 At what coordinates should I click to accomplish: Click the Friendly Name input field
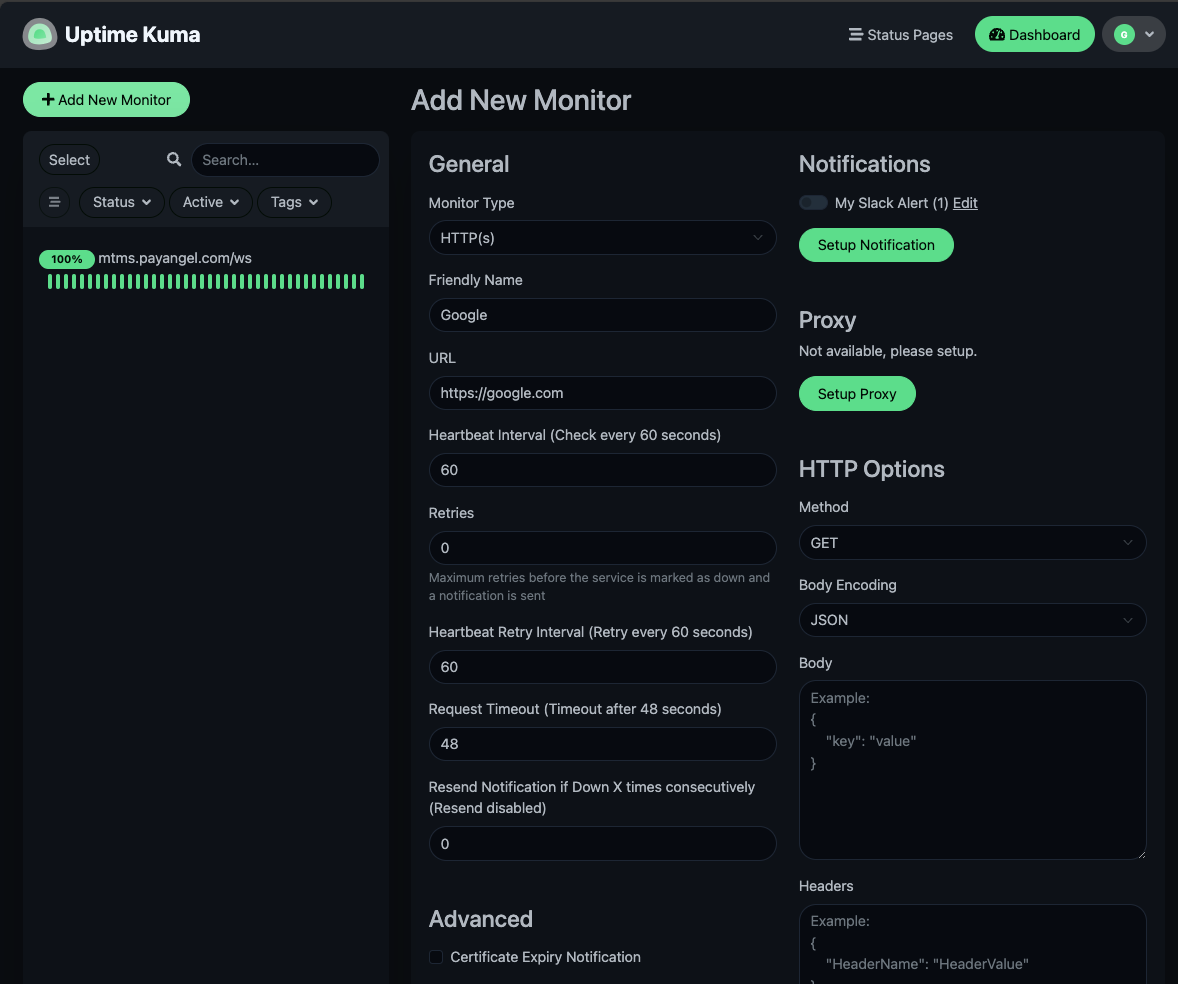(602, 315)
